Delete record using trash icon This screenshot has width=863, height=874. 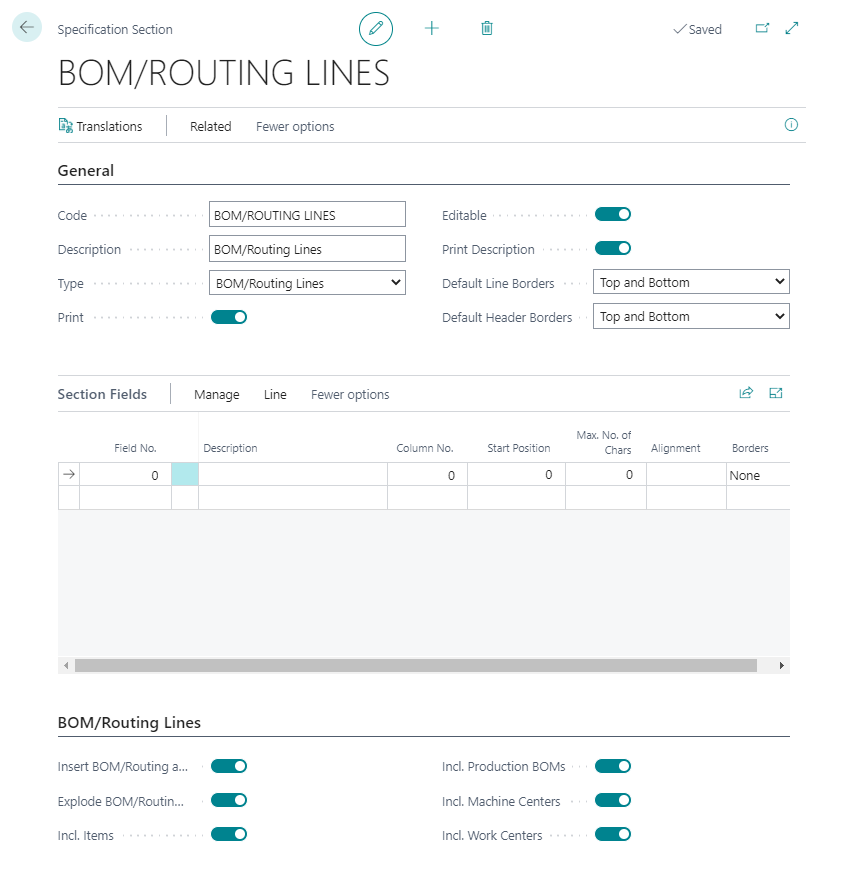(487, 28)
